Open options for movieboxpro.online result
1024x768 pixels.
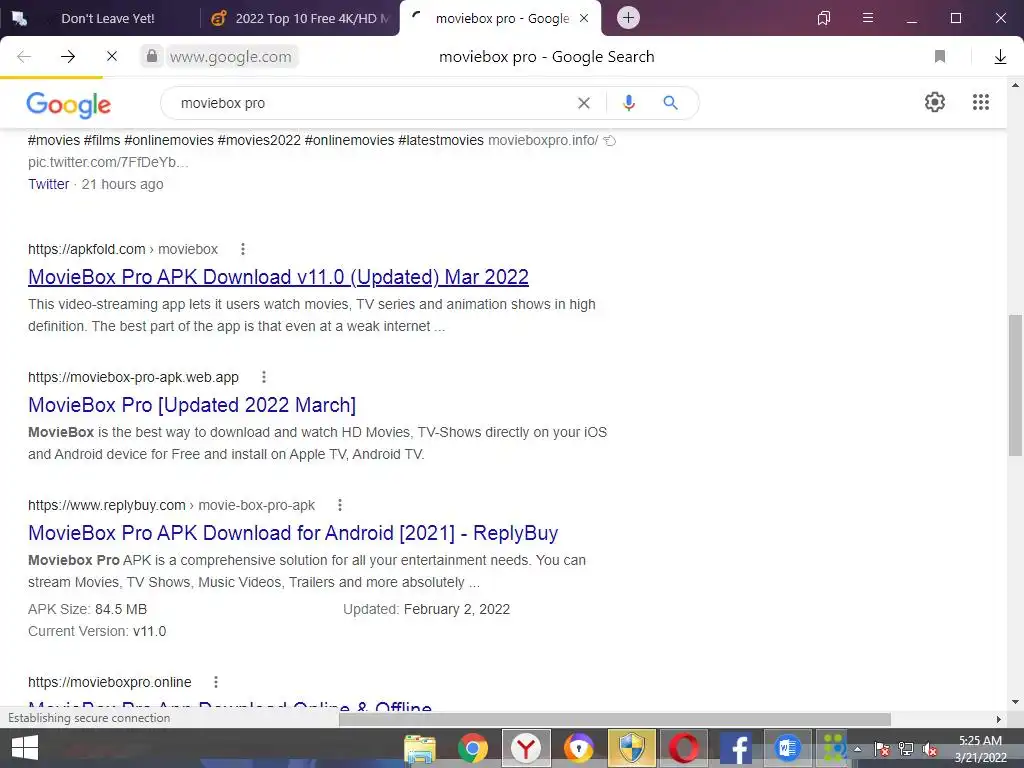coord(216,682)
